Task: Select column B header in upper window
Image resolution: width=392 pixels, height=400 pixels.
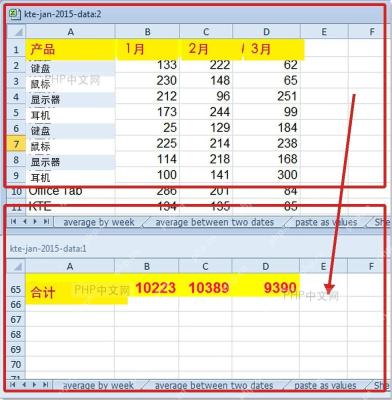Action: coord(147,32)
